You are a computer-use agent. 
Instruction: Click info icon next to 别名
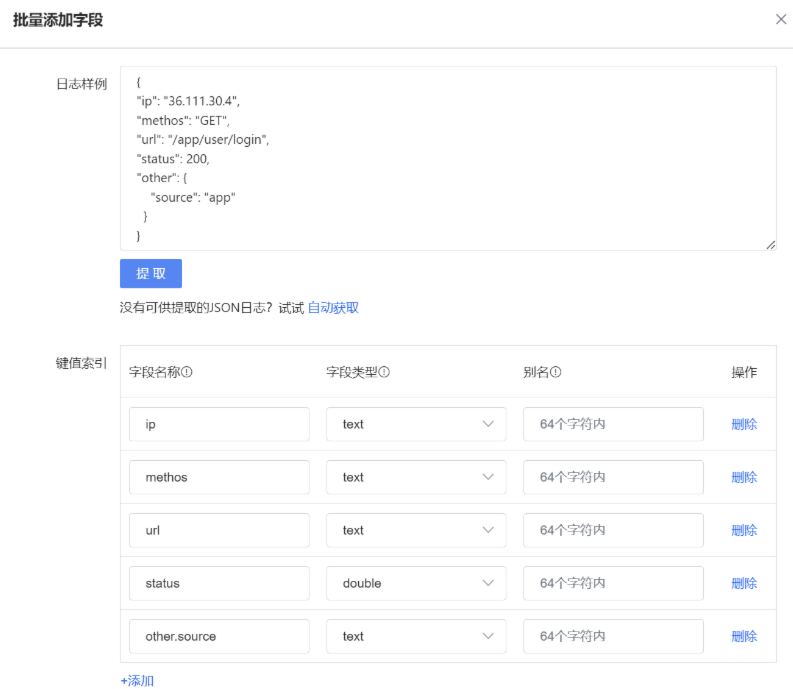[x=556, y=372]
